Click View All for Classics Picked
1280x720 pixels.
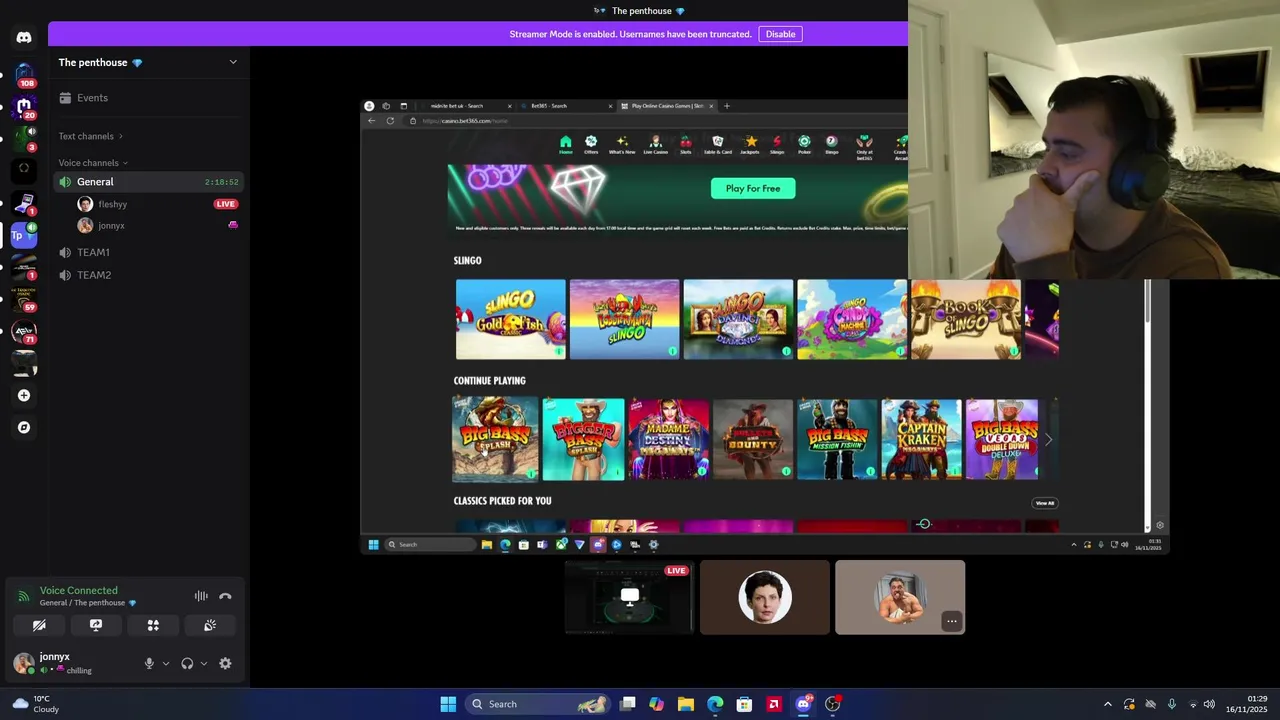tap(1045, 503)
